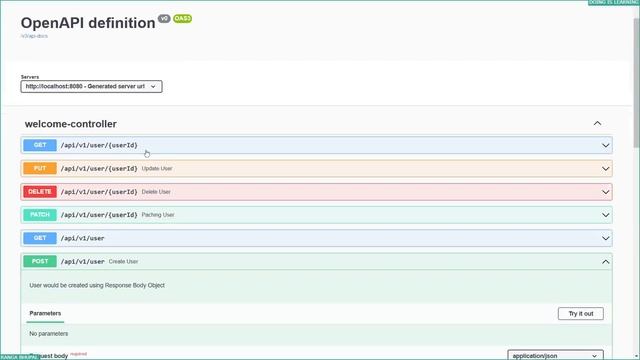The image size is (640, 360).
Task: Click the GET badge for /api/v1/user
Action: pyautogui.click(x=40, y=238)
